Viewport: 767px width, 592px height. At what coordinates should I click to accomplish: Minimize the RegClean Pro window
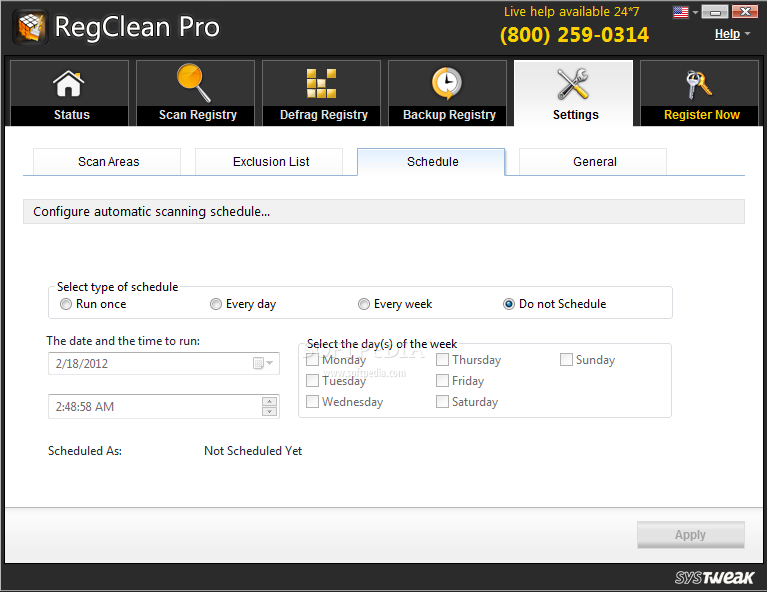[715, 12]
